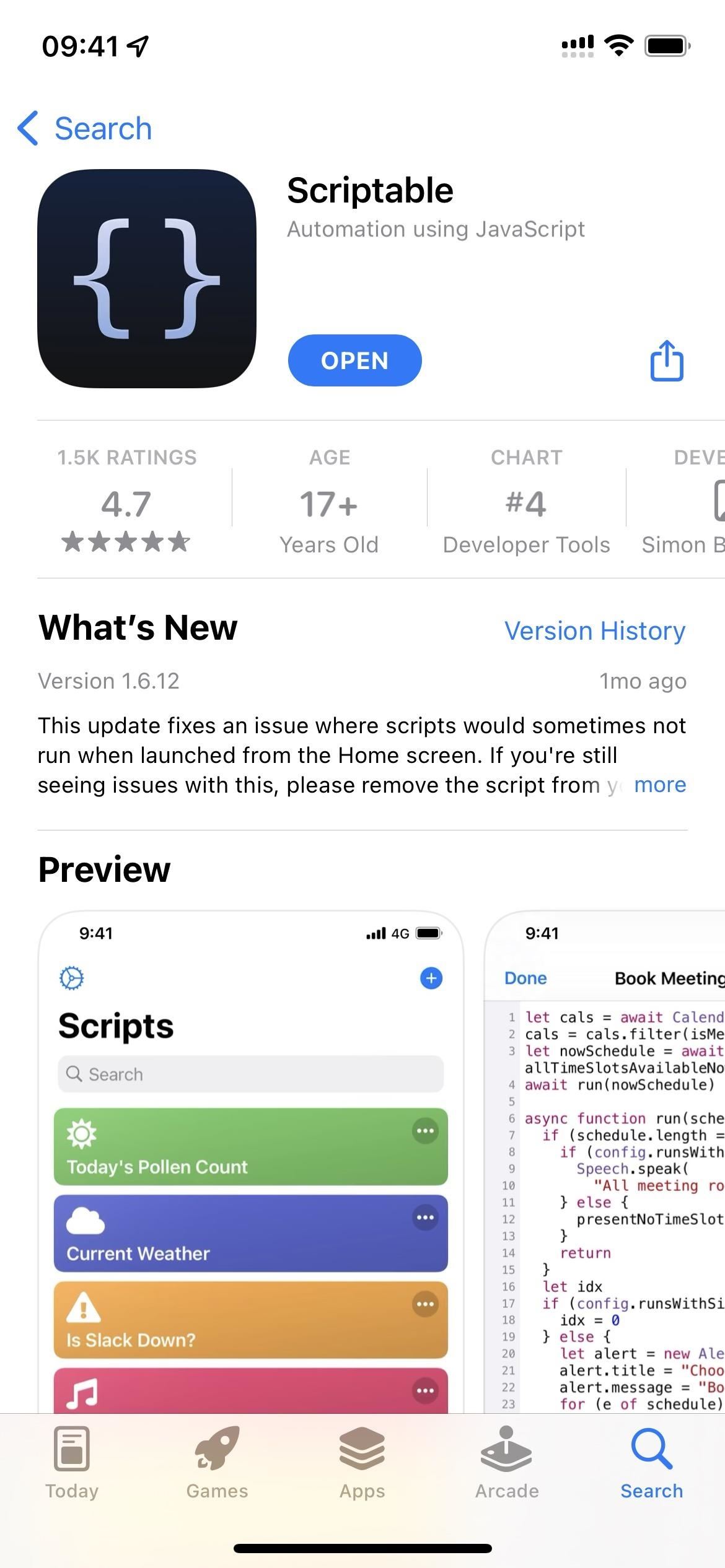Tap the 'Automation using JavaScript' subtitle

(x=436, y=229)
